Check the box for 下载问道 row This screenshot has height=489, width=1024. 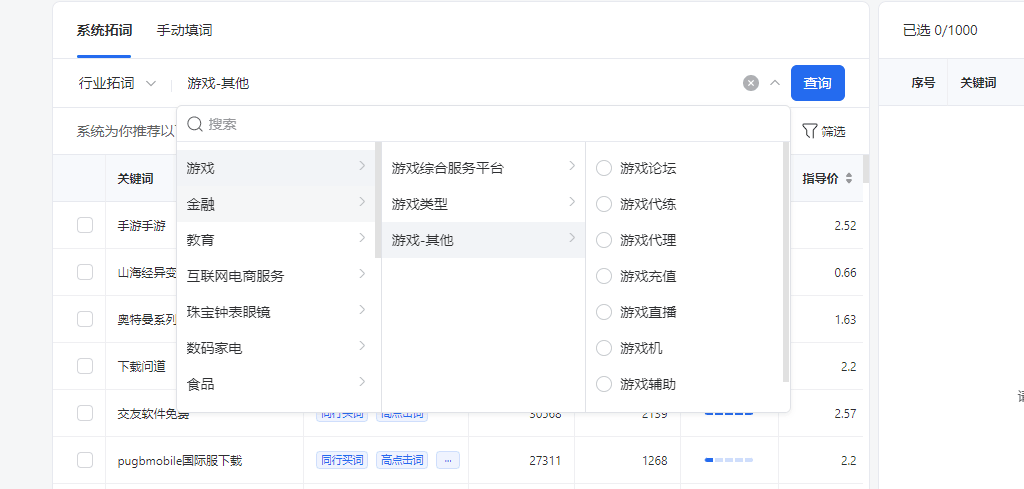tap(85, 366)
